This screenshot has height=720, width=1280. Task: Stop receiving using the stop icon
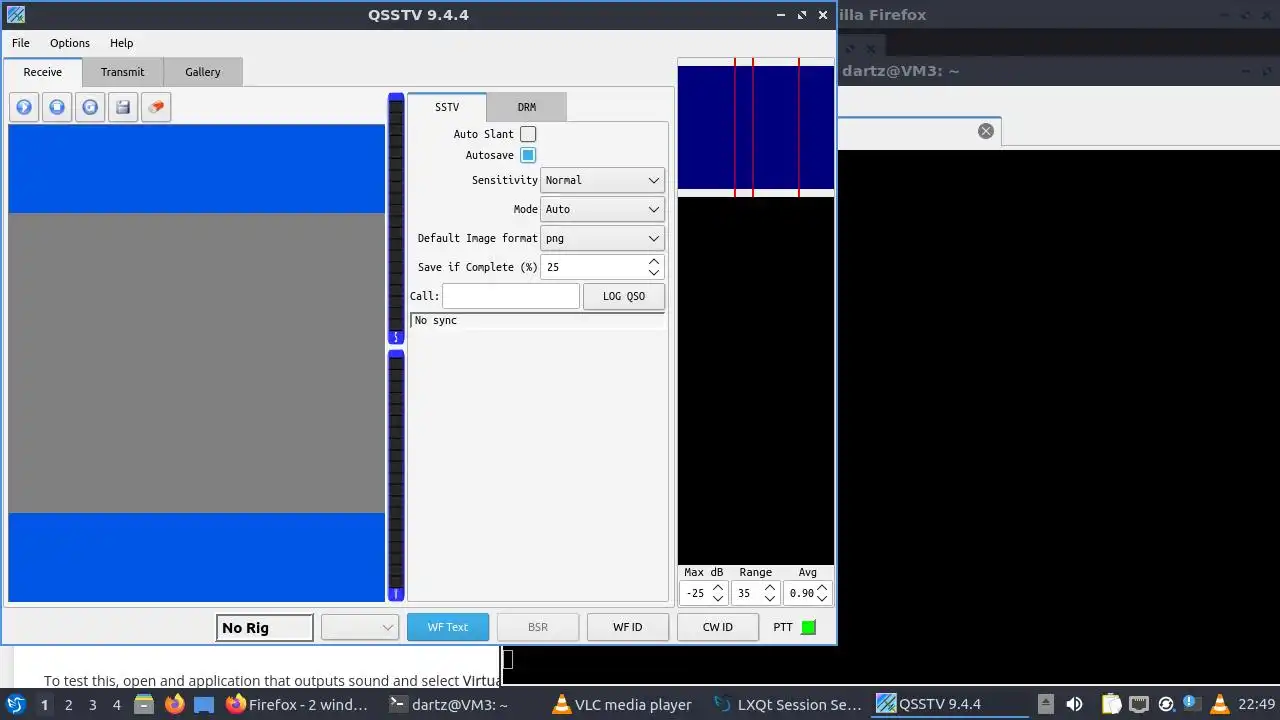(x=57, y=107)
